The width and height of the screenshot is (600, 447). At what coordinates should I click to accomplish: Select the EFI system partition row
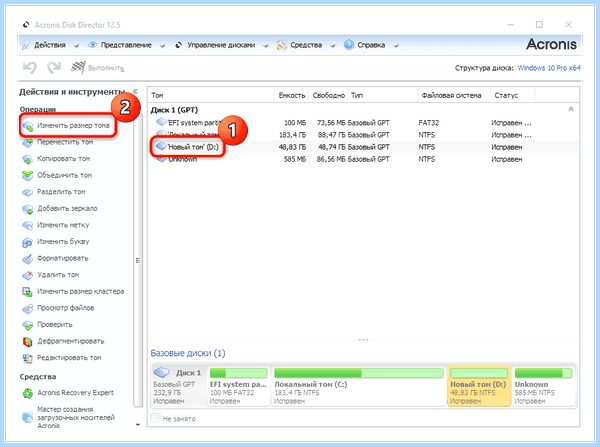click(364, 123)
